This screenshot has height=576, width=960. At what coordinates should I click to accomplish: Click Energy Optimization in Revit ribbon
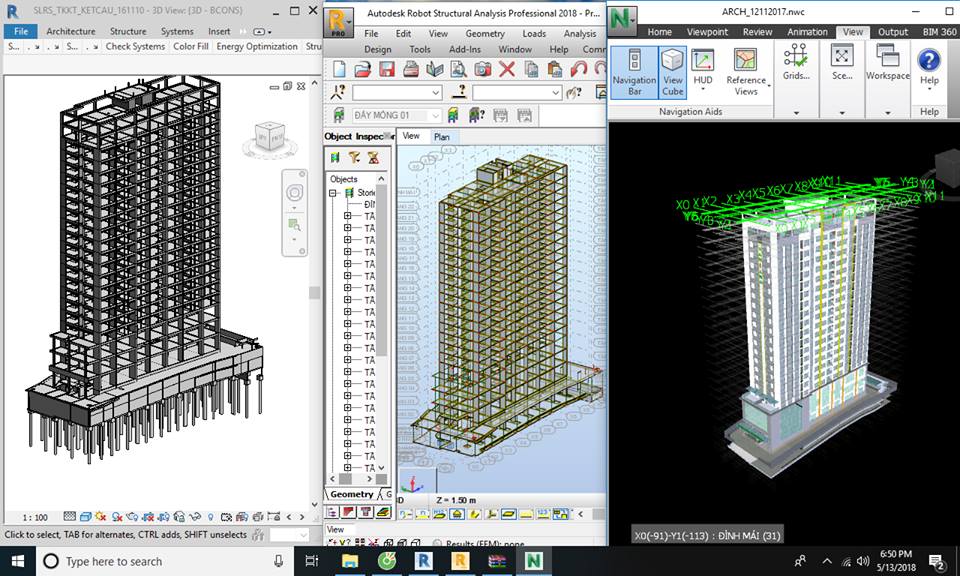point(257,47)
